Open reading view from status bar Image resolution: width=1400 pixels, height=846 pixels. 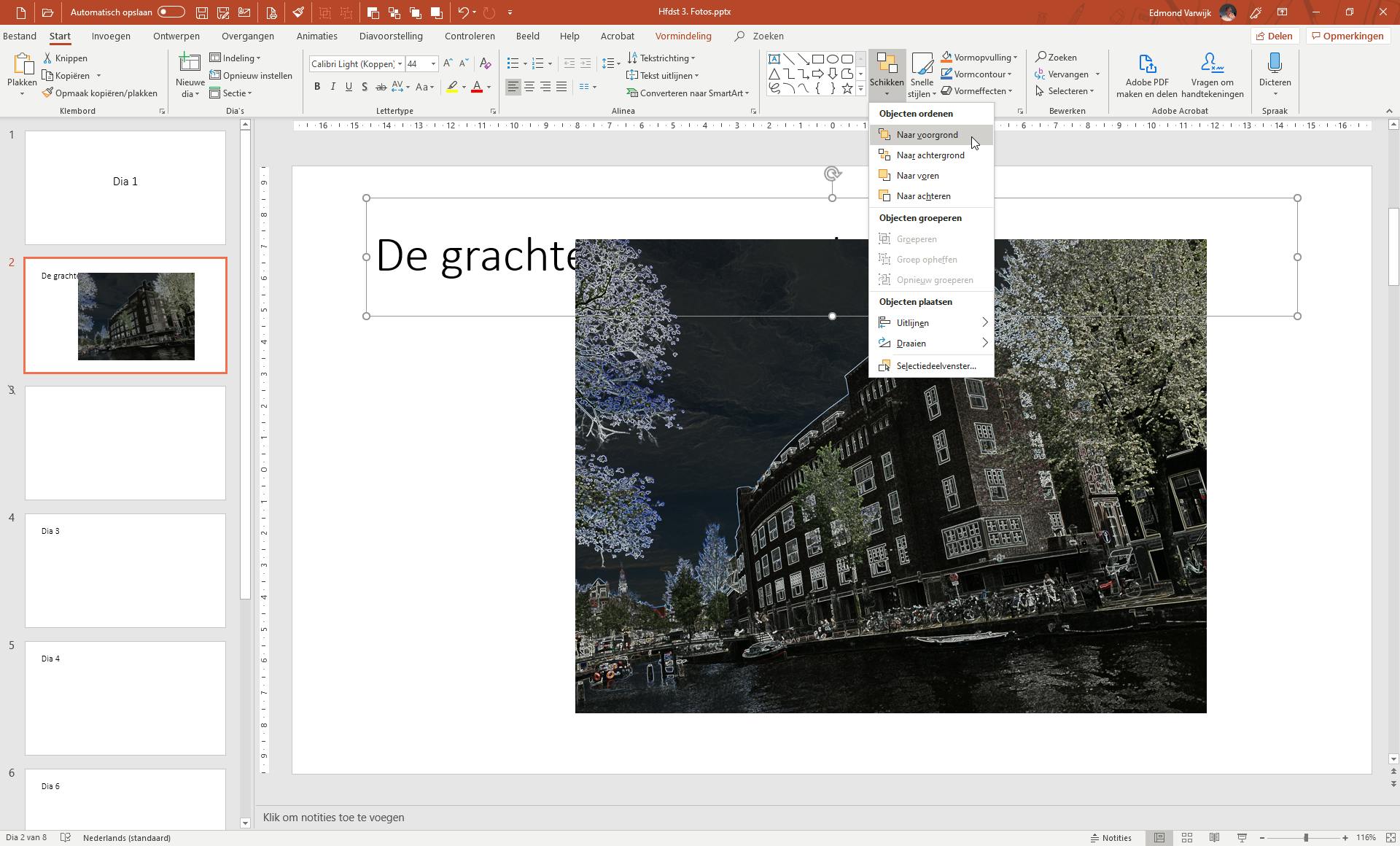point(1214,837)
